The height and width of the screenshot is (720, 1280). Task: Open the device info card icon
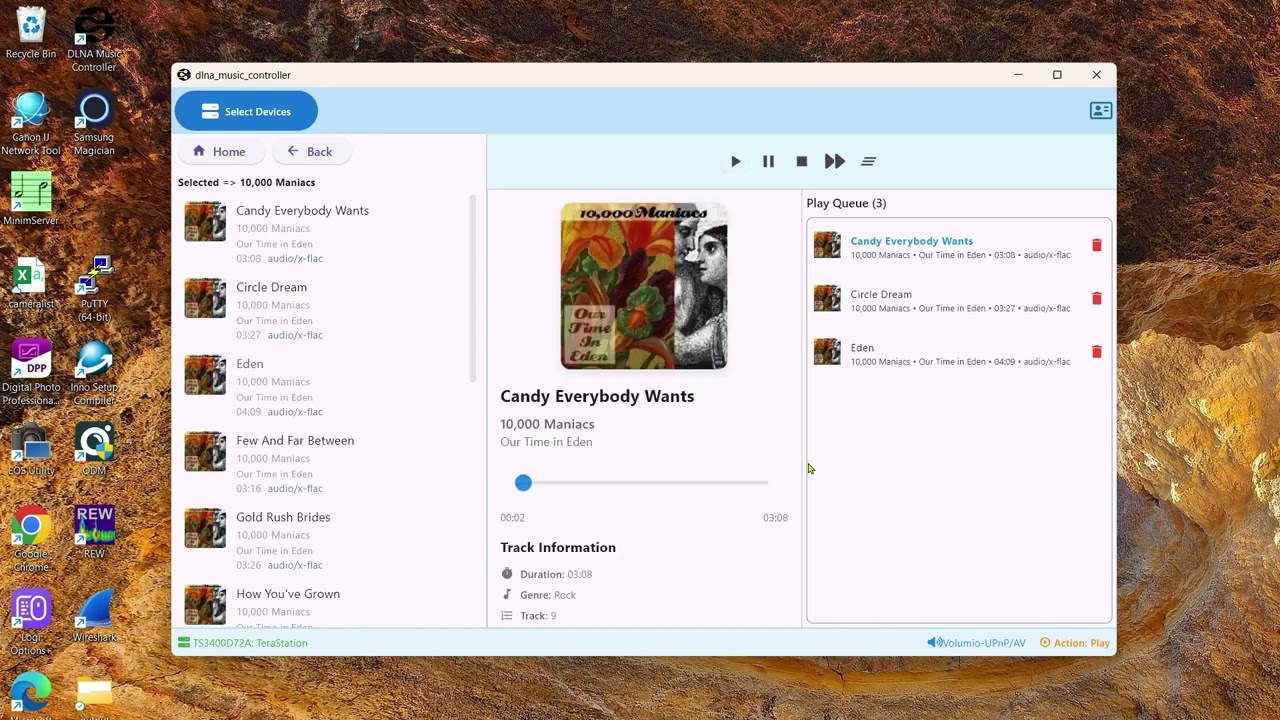point(1100,111)
